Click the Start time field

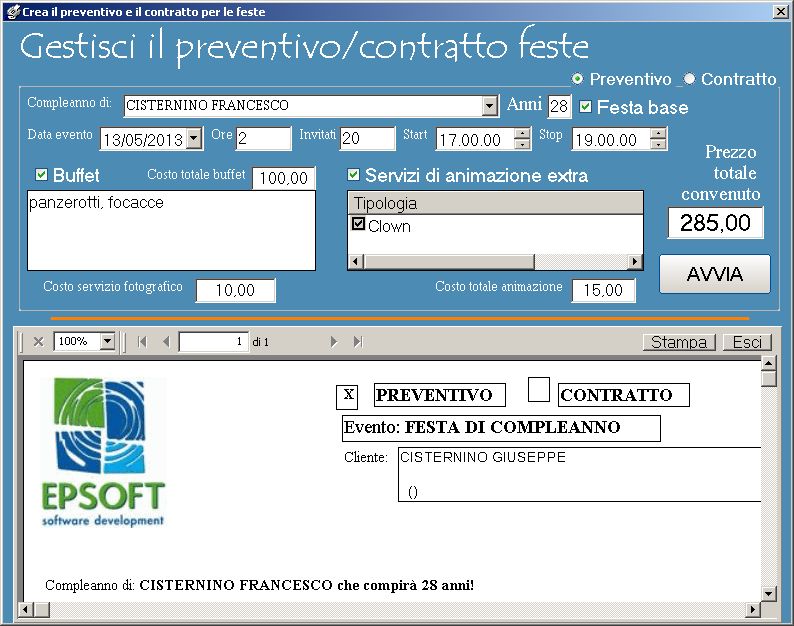pyautogui.click(x=475, y=139)
